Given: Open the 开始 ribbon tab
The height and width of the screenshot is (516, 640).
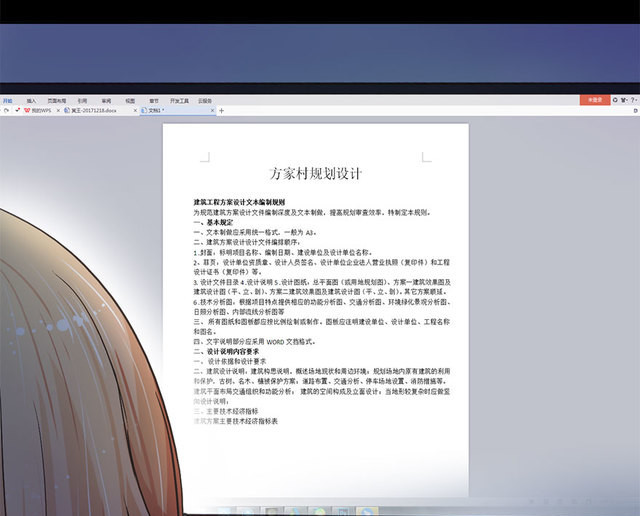Looking at the screenshot, I should (x=7, y=101).
